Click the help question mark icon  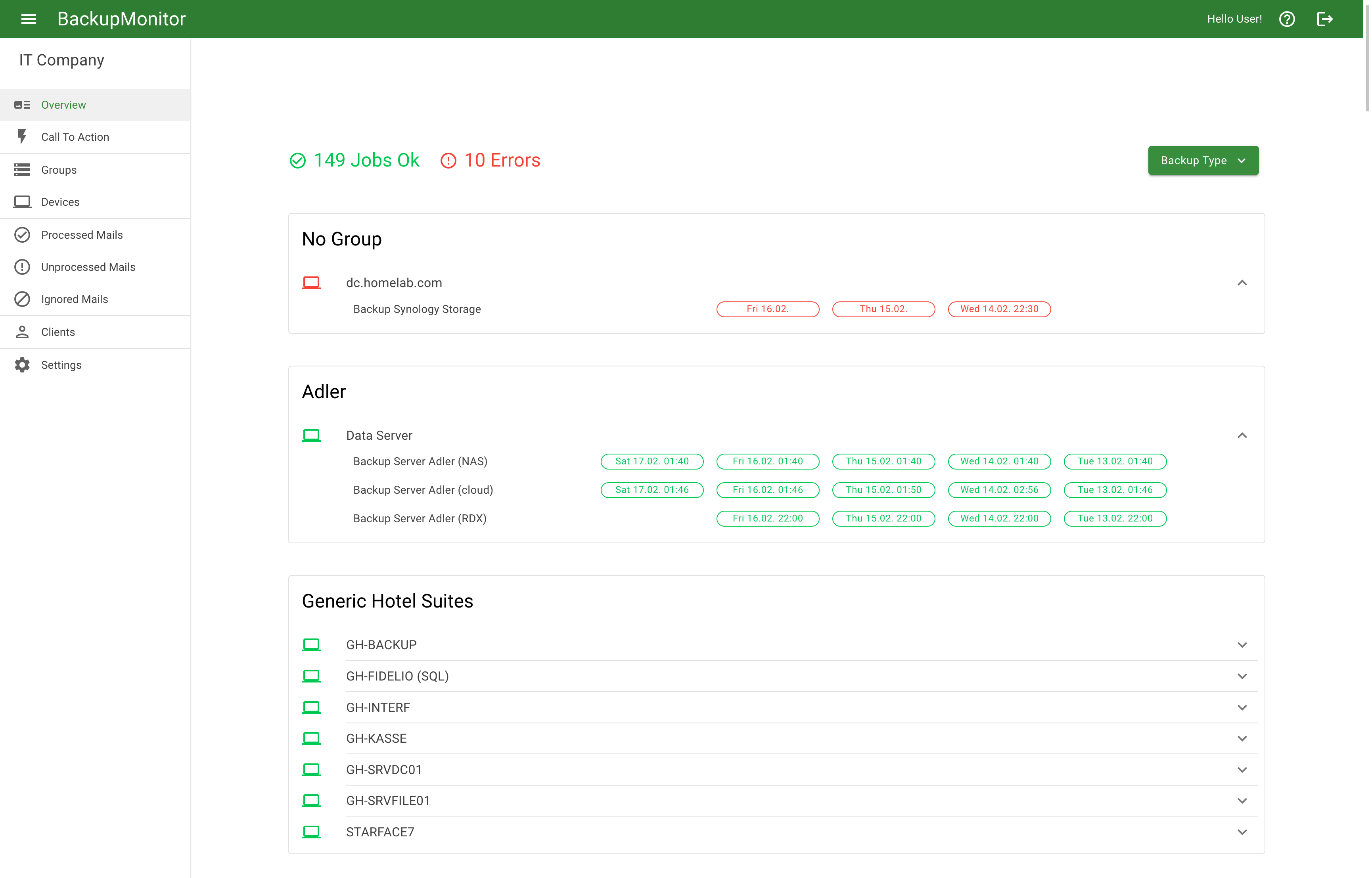click(1286, 19)
